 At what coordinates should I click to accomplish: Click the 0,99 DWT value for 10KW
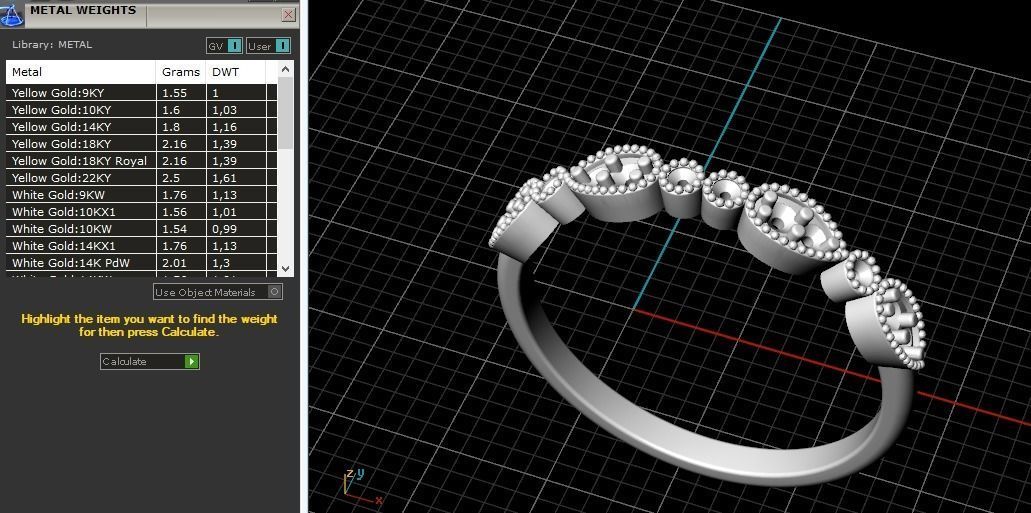(x=224, y=230)
